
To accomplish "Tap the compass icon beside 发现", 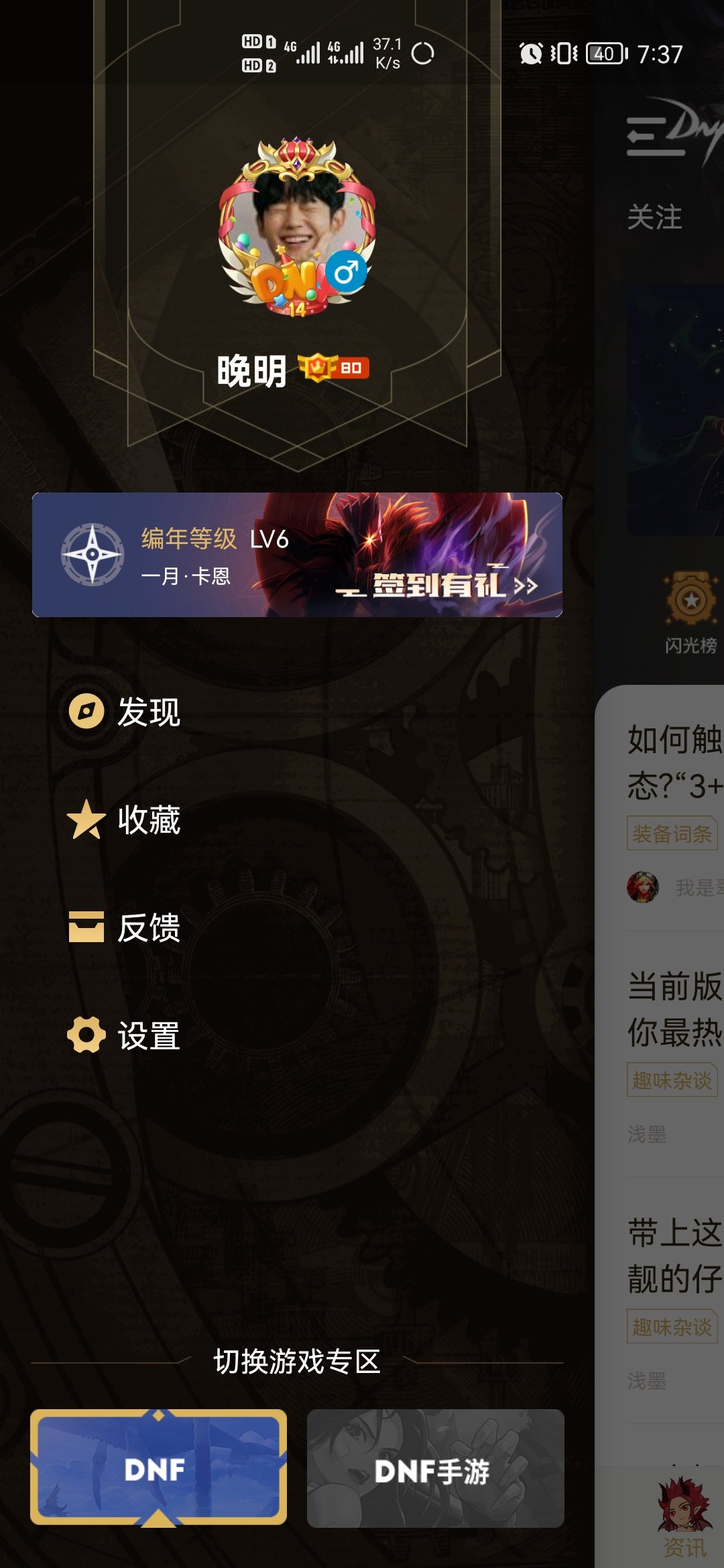I will tap(86, 711).
